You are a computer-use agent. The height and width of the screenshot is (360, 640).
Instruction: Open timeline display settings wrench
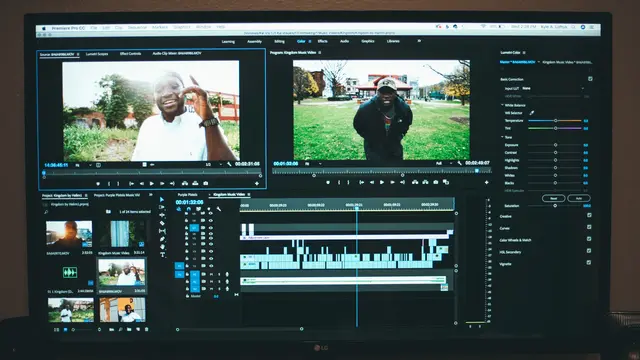pos(219,209)
